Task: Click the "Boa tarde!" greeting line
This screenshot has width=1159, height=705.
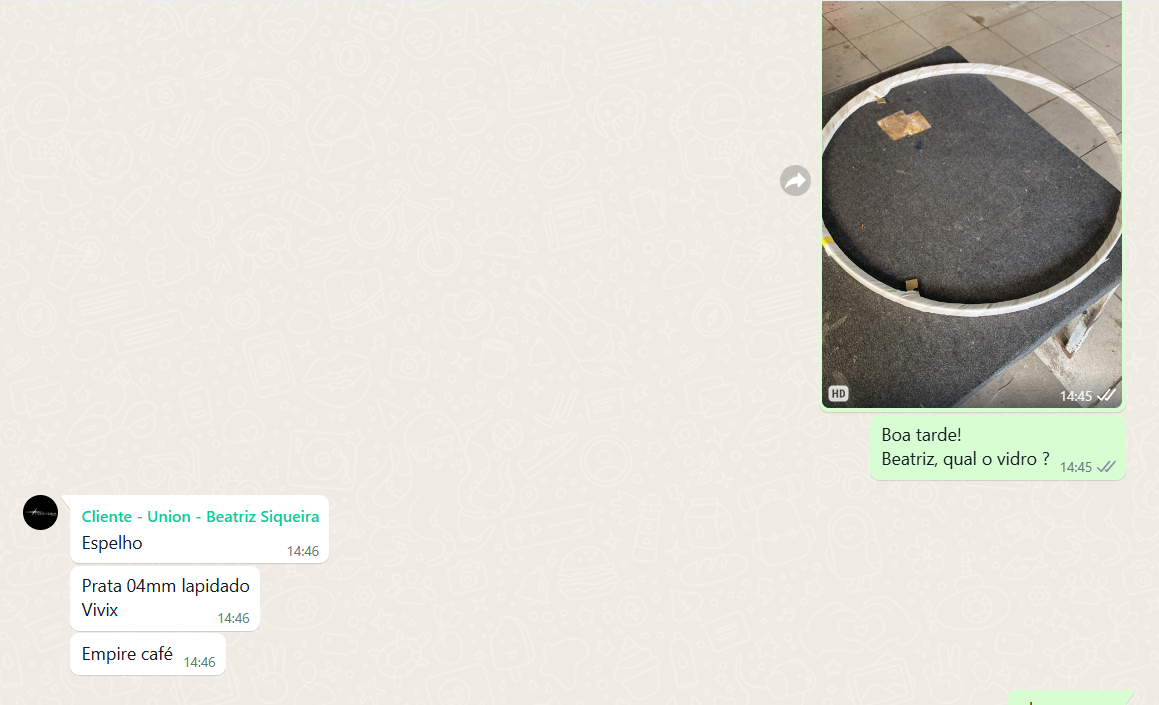Action: 921,435
